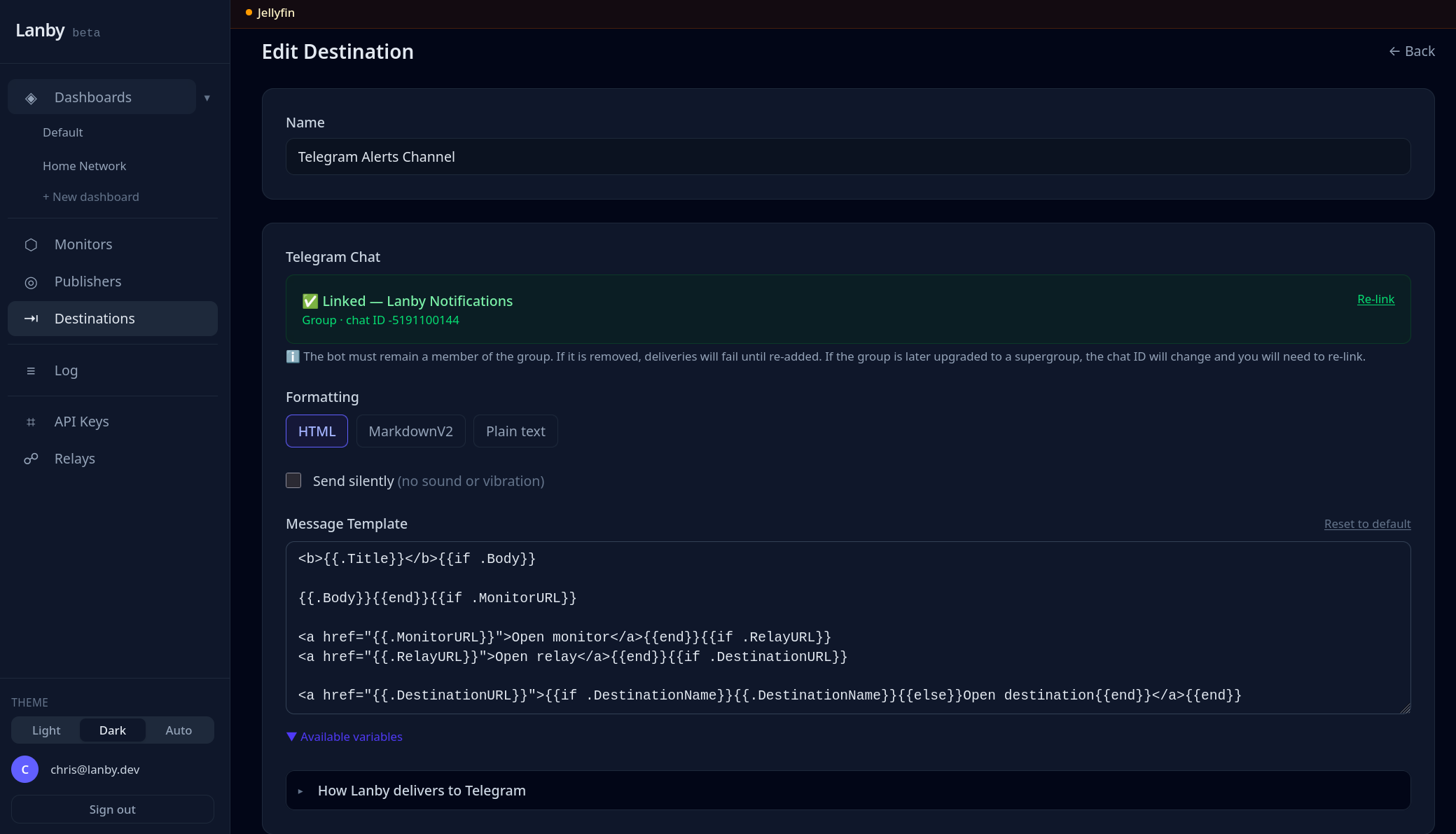Image resolution: width=1456 pixels, height=834 pixels.
Task: Select HTML formatting option
Action: pos(317,431)
